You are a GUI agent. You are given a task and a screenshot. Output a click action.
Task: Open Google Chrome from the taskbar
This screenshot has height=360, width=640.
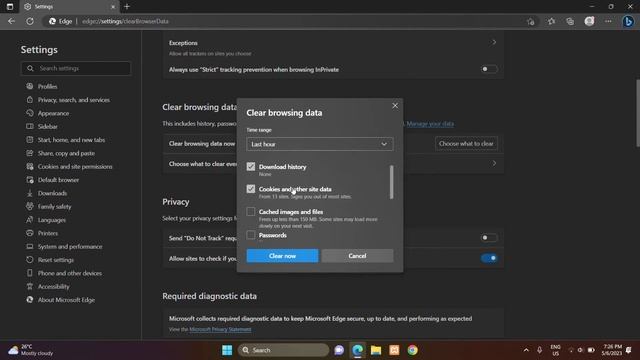point(412,350)
